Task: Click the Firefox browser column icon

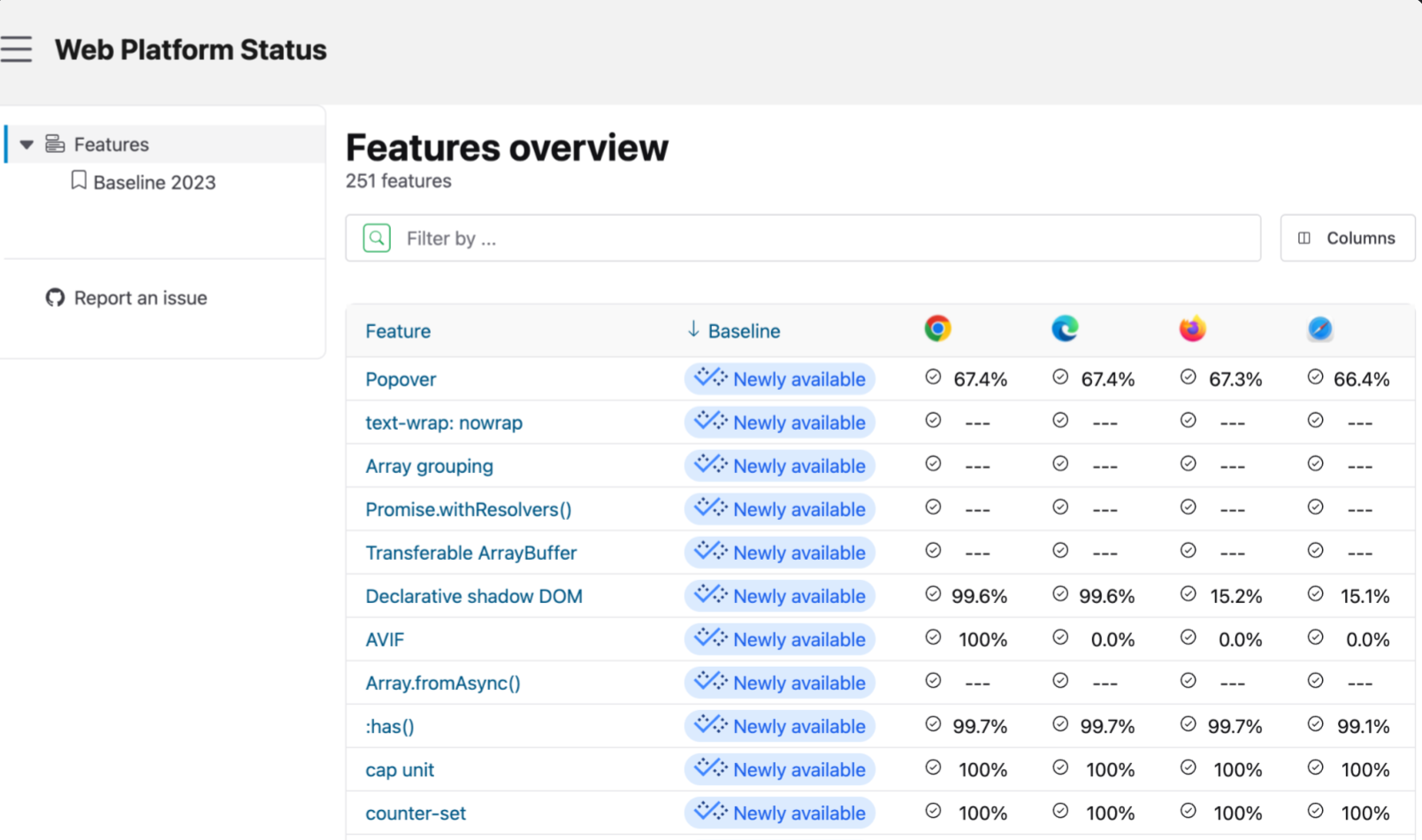Action: click(1192, 328)
